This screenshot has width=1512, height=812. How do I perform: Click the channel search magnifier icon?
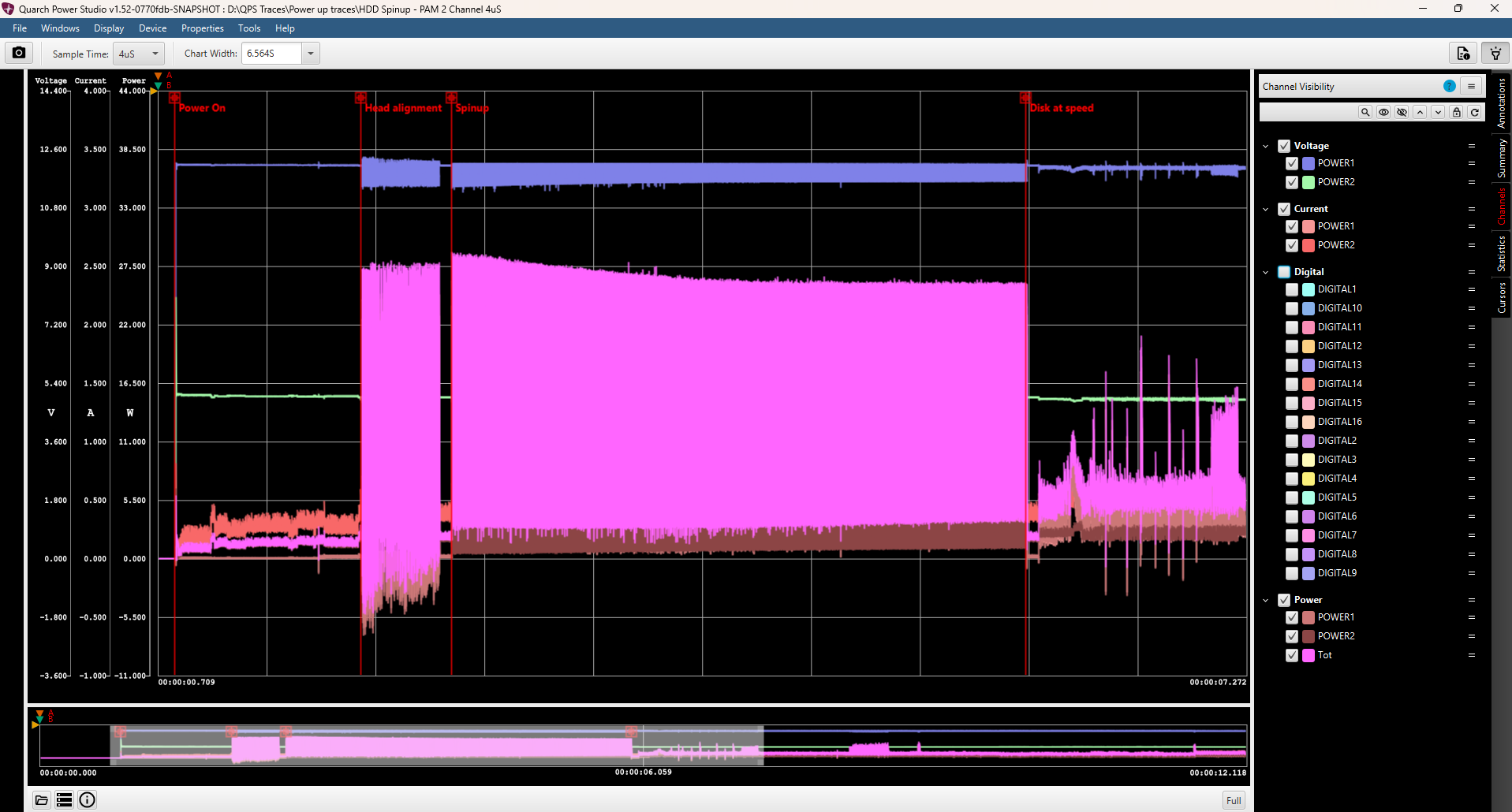[1365, 112]
